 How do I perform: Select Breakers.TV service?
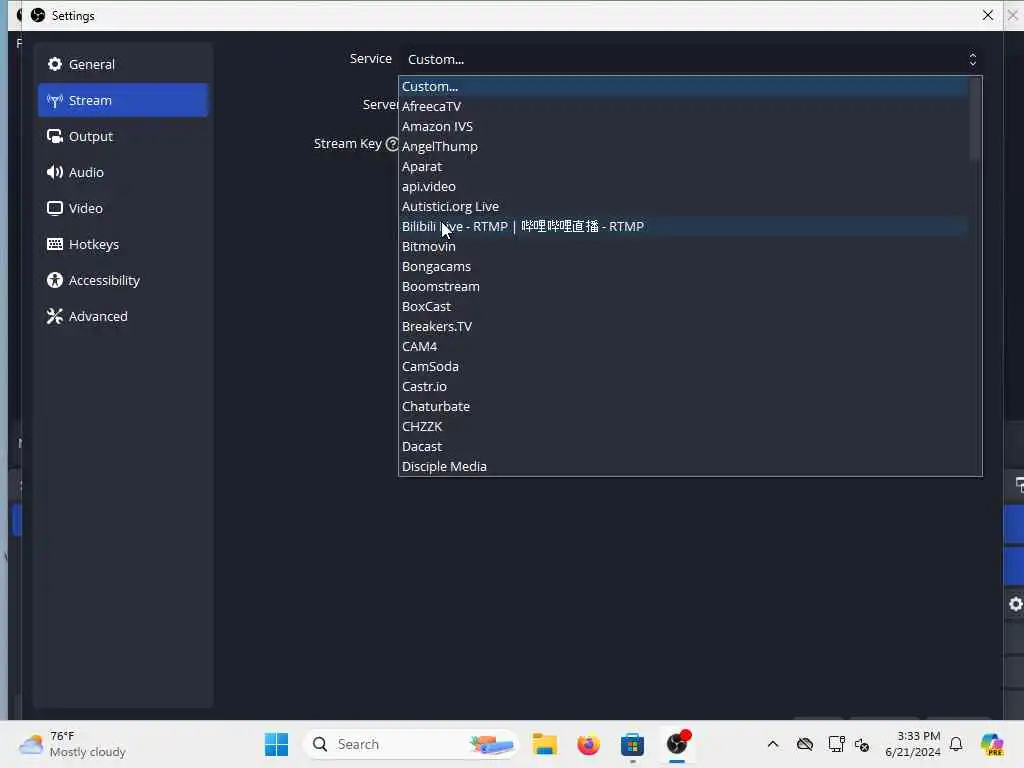point(684,327)
